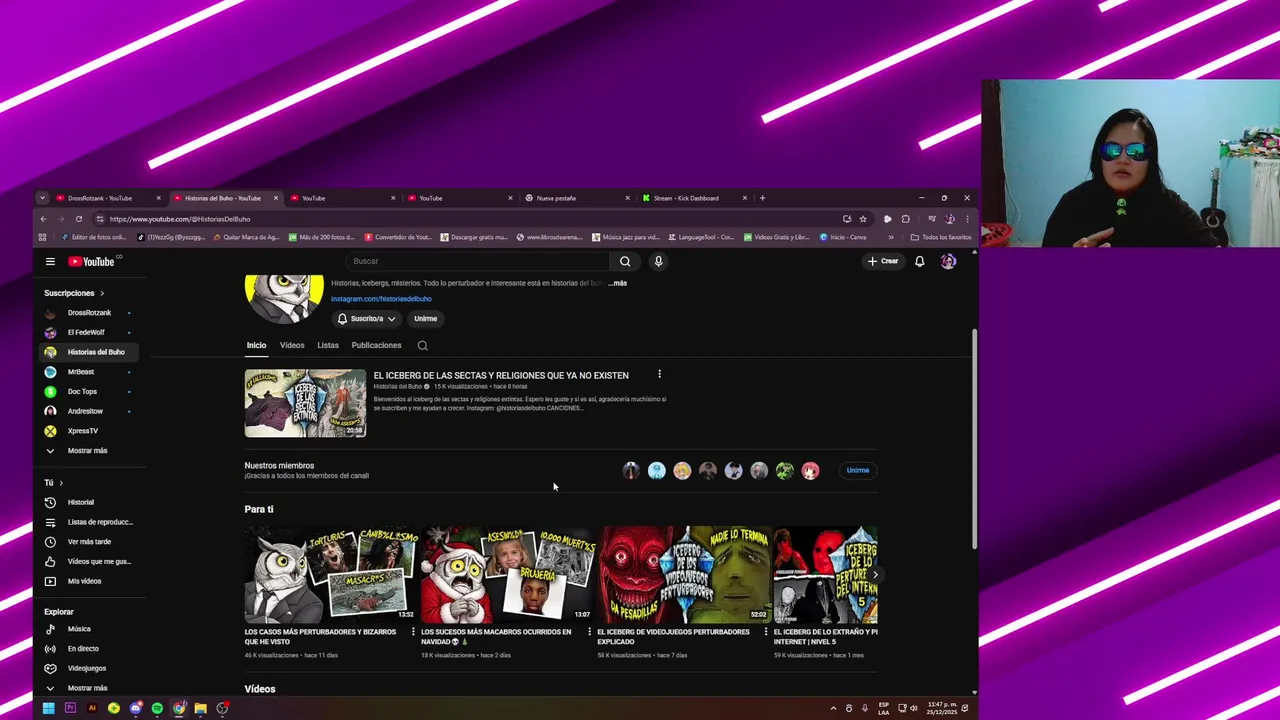
Task: Open Ver más tarde in sidebar
Action: [91, 541]
